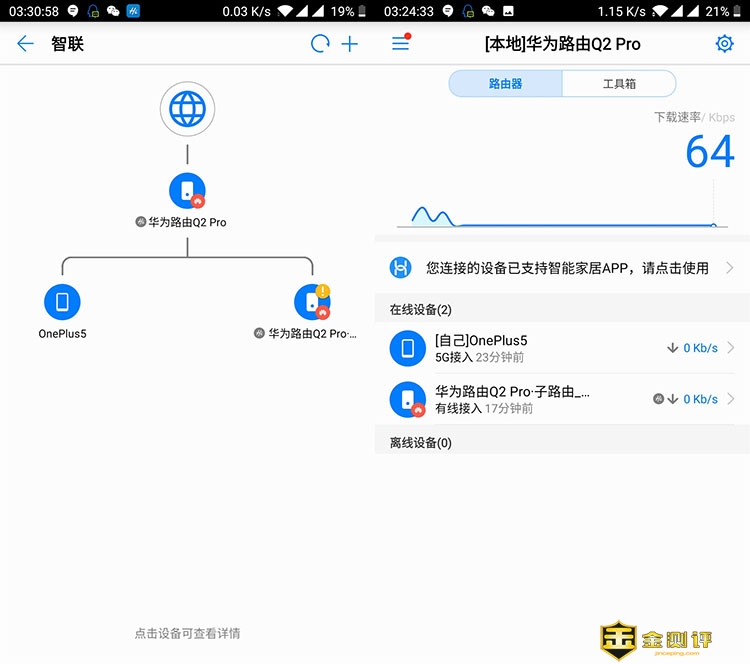Switch to the 路由器 tab
Viewport: 750px width, 664px height.
point(505,84)
